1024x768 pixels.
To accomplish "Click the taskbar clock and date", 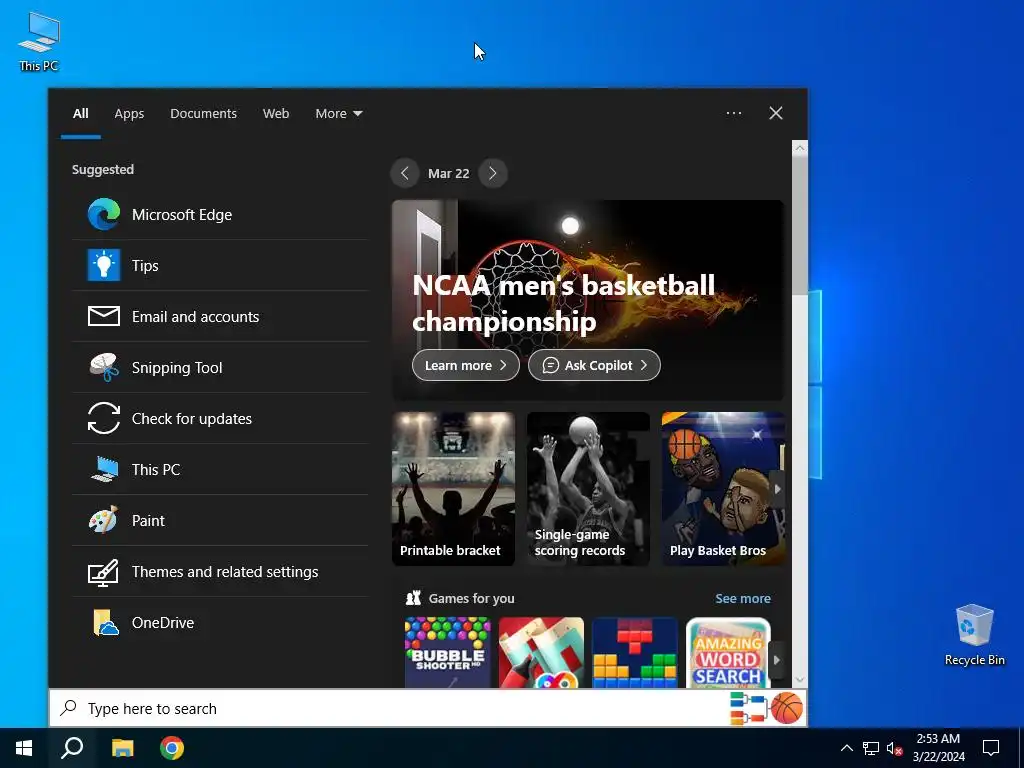I will [x=938, y=748].
